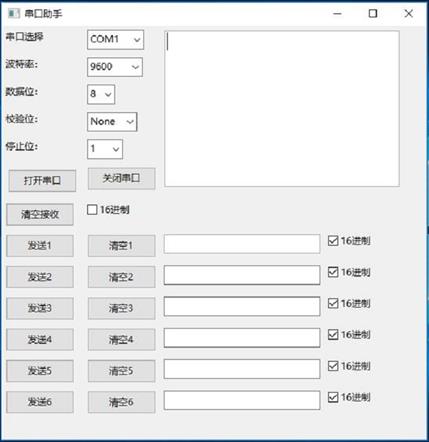This screenshot has height=442, width=429.
Task: Click the 发送4 button
Action: [x=40, y=340]
